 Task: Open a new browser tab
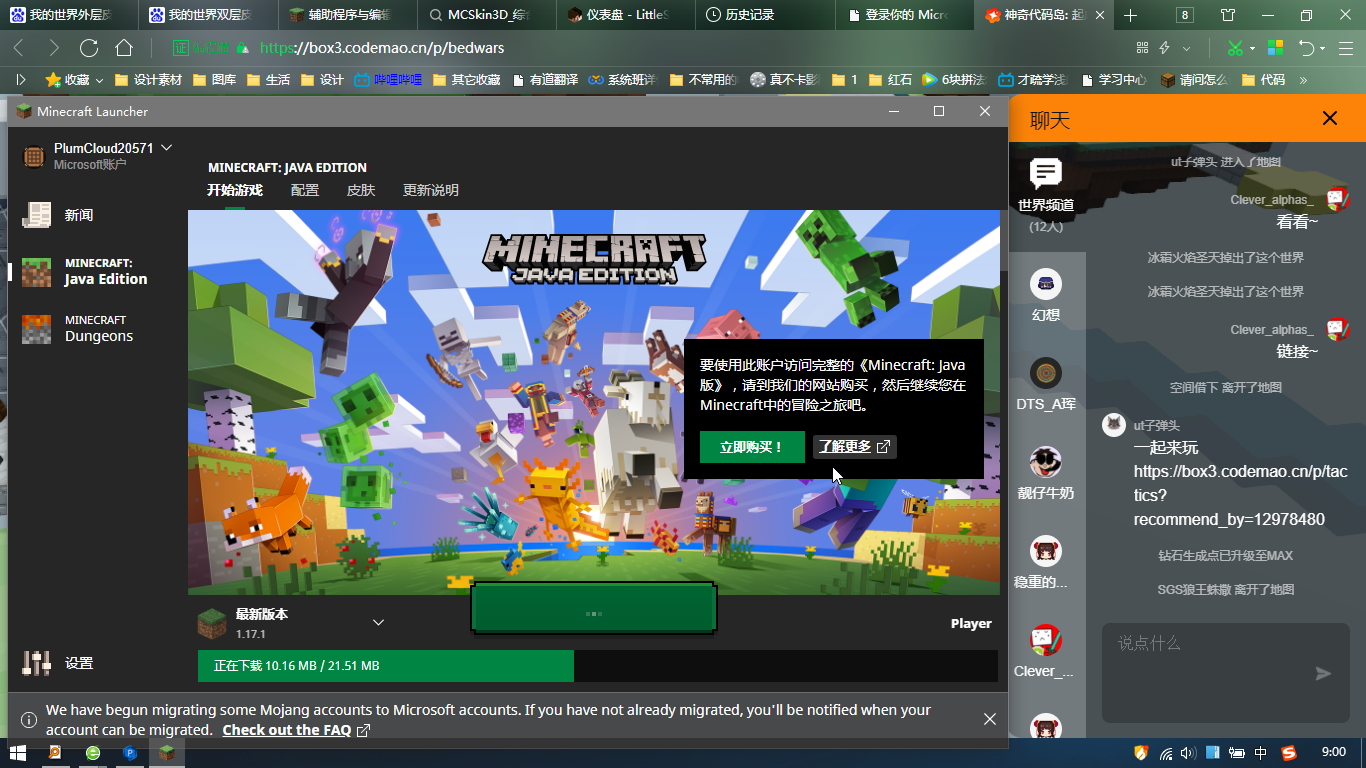tap(1131, 15)
